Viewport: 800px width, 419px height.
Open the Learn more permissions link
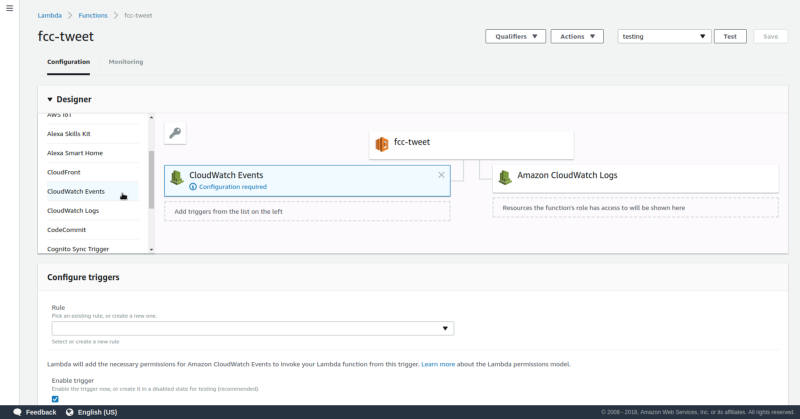(x=438, y=364)
